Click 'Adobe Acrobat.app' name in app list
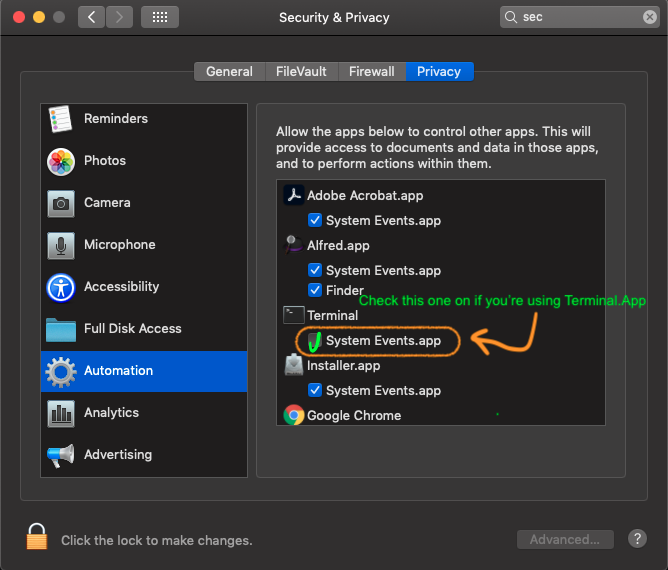This screenshot has height=570, width=668. point(365,196)
